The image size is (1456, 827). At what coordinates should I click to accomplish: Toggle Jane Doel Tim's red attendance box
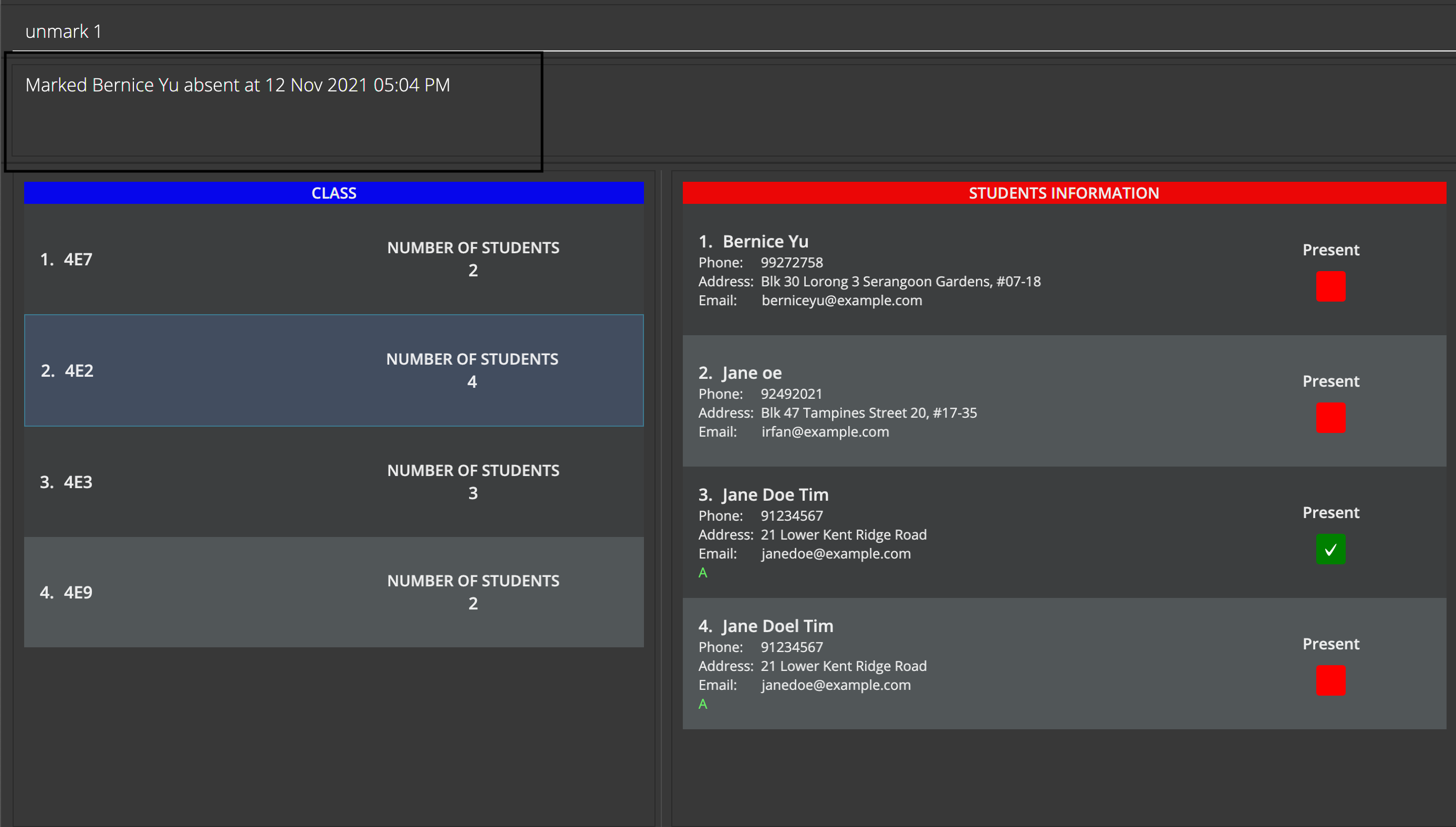(x=1330, y=680)
